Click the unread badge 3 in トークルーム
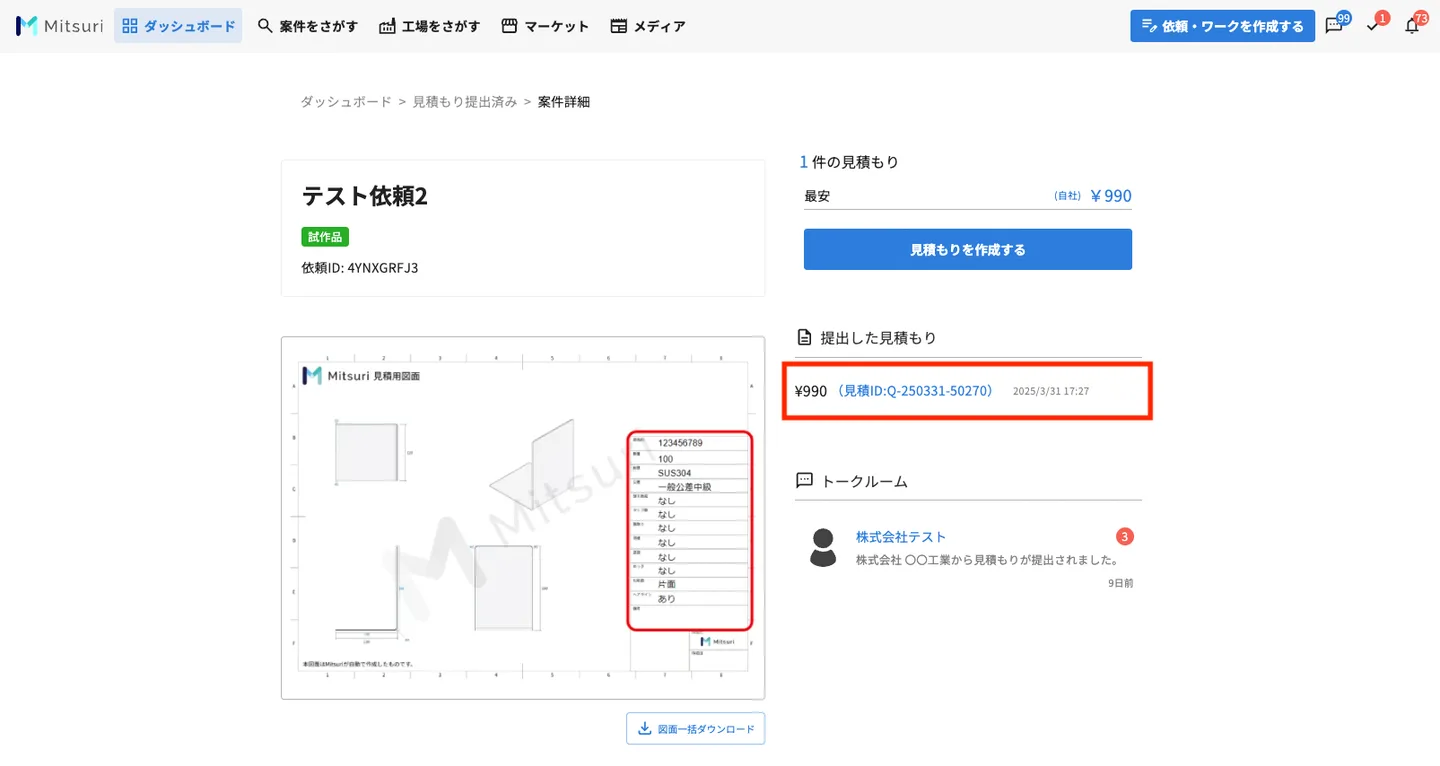Viewport: 1440px width, 766px height. 1124,537
